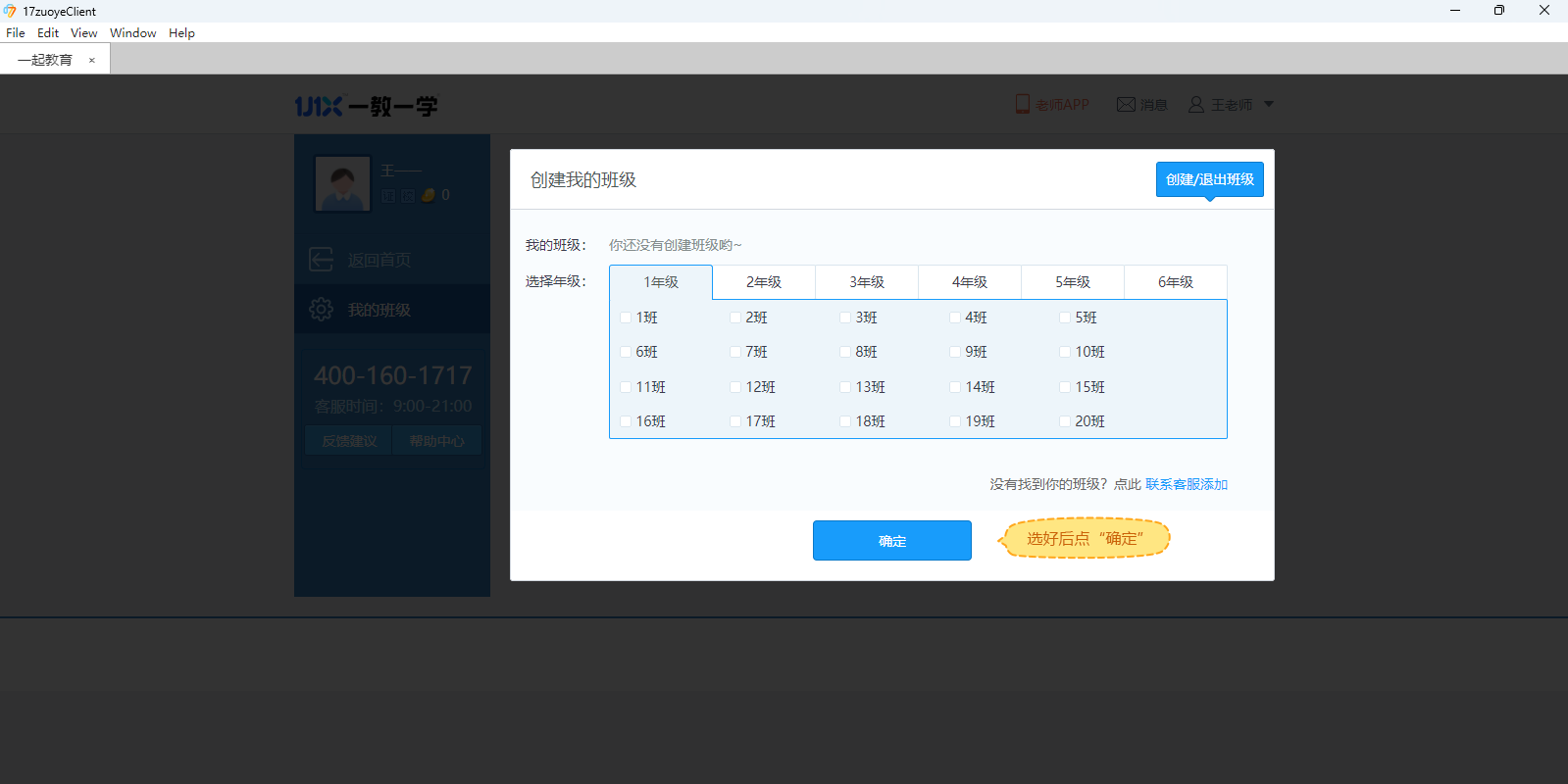Open the Window menu
Viewport: 1568px width, 784px height.
pos(132,32)
